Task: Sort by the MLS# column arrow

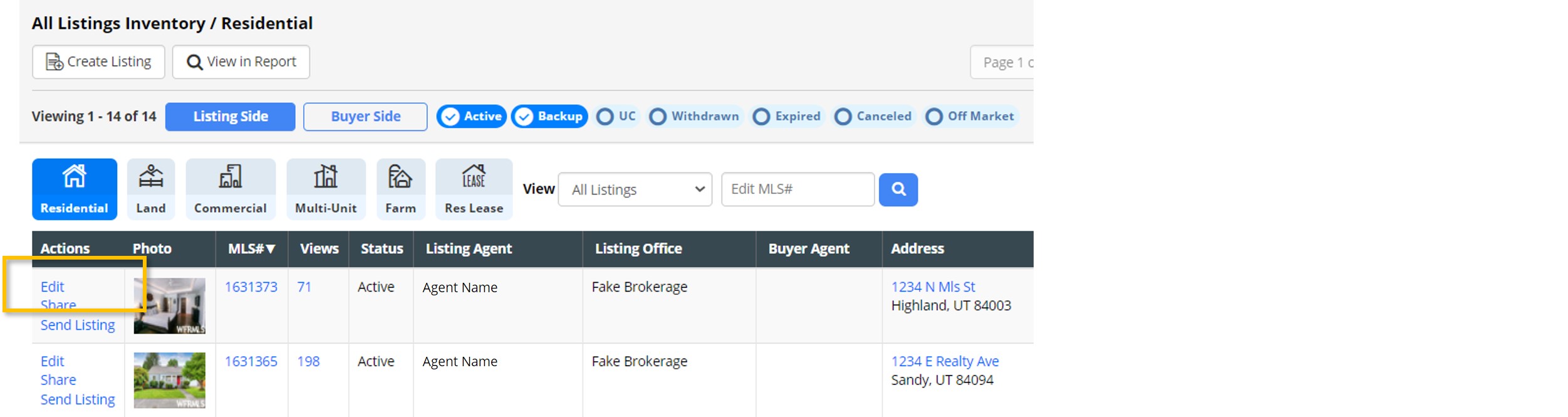Action: [271, 249]
